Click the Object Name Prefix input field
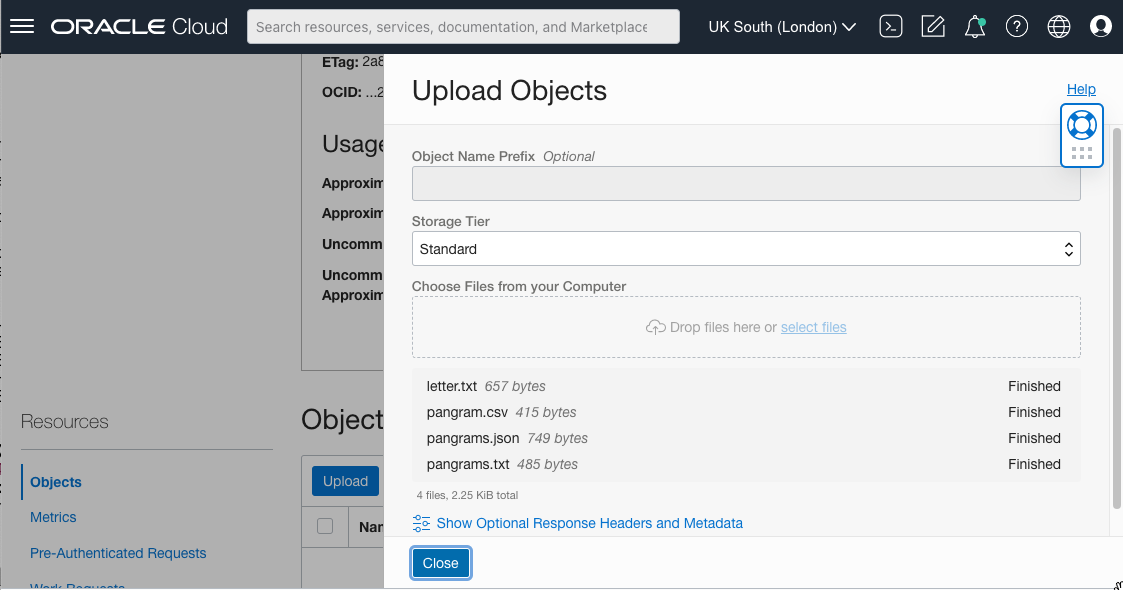Viewport: 1123px width, 590px height. pyautogui.click(x=746, y=183)
